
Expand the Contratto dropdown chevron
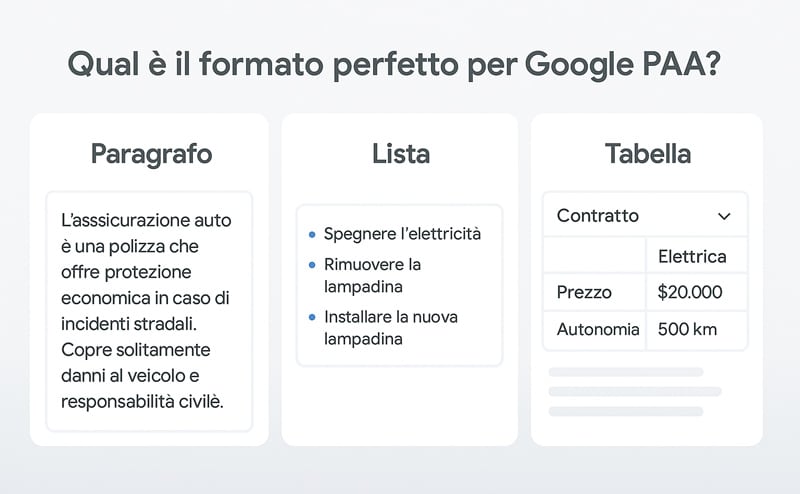724,216
